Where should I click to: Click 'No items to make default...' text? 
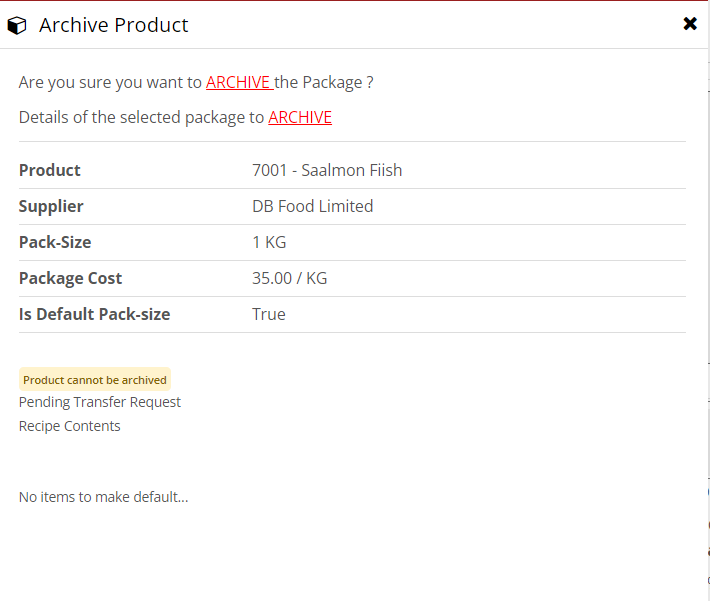[103, 497]
